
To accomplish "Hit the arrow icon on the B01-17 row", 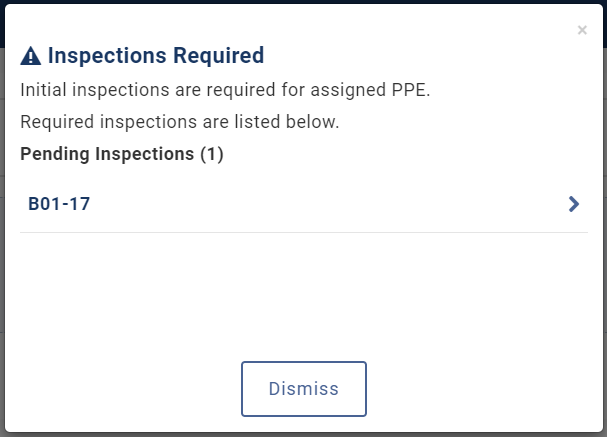I will coord(574,204).
